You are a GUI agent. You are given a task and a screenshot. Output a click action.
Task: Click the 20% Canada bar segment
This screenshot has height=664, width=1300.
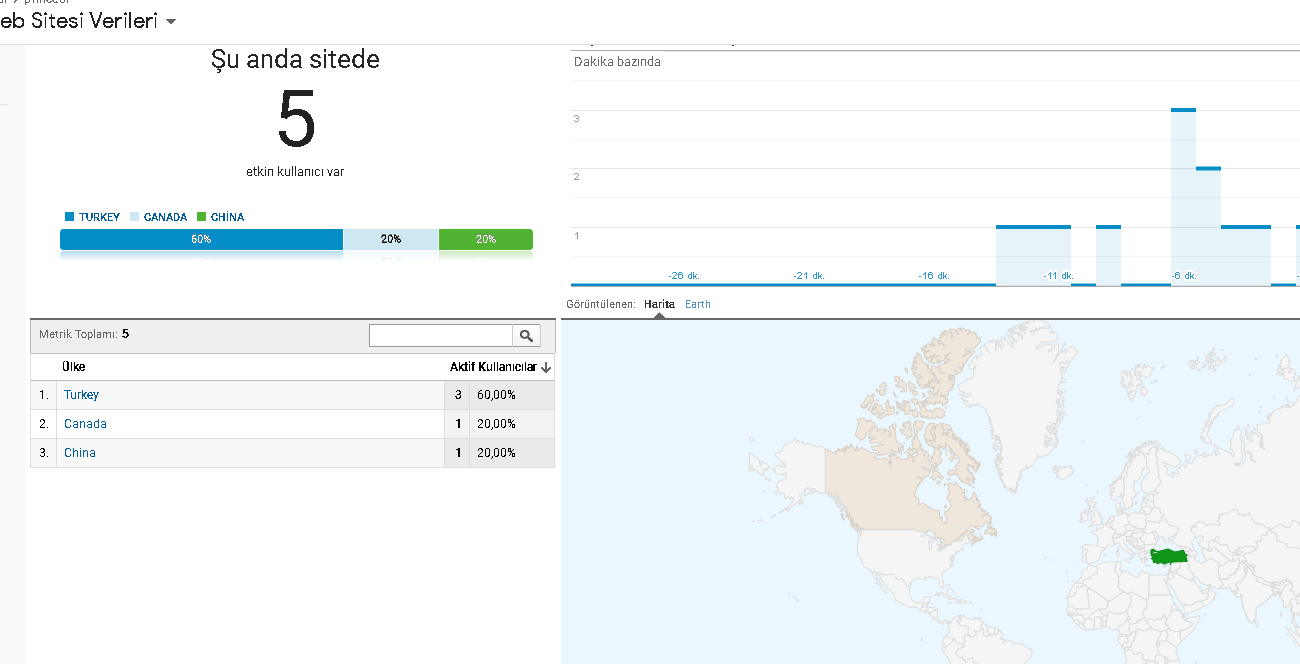point(391,240)
